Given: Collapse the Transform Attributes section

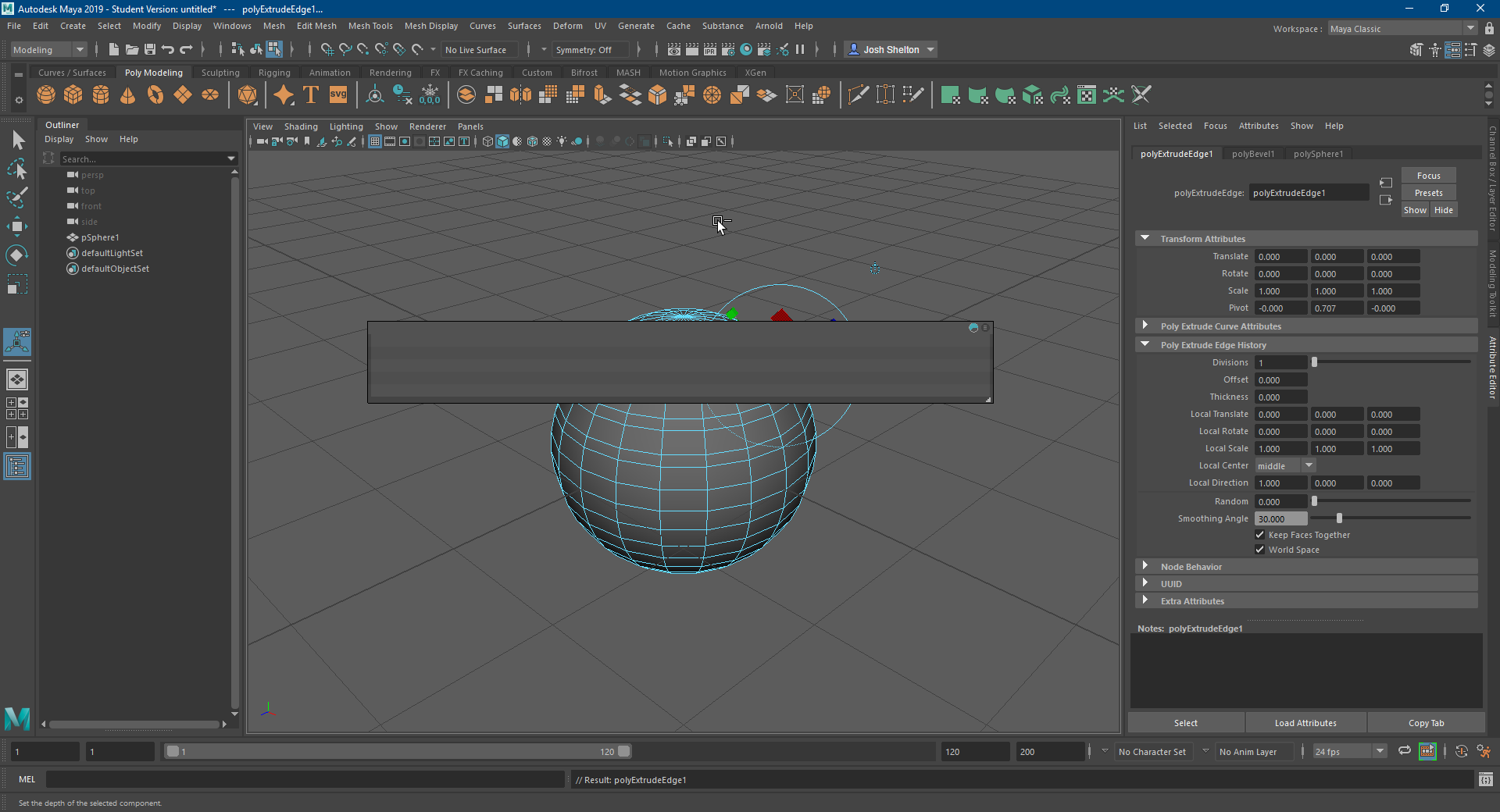Looking at the screenshot, I should (1146, 238).
